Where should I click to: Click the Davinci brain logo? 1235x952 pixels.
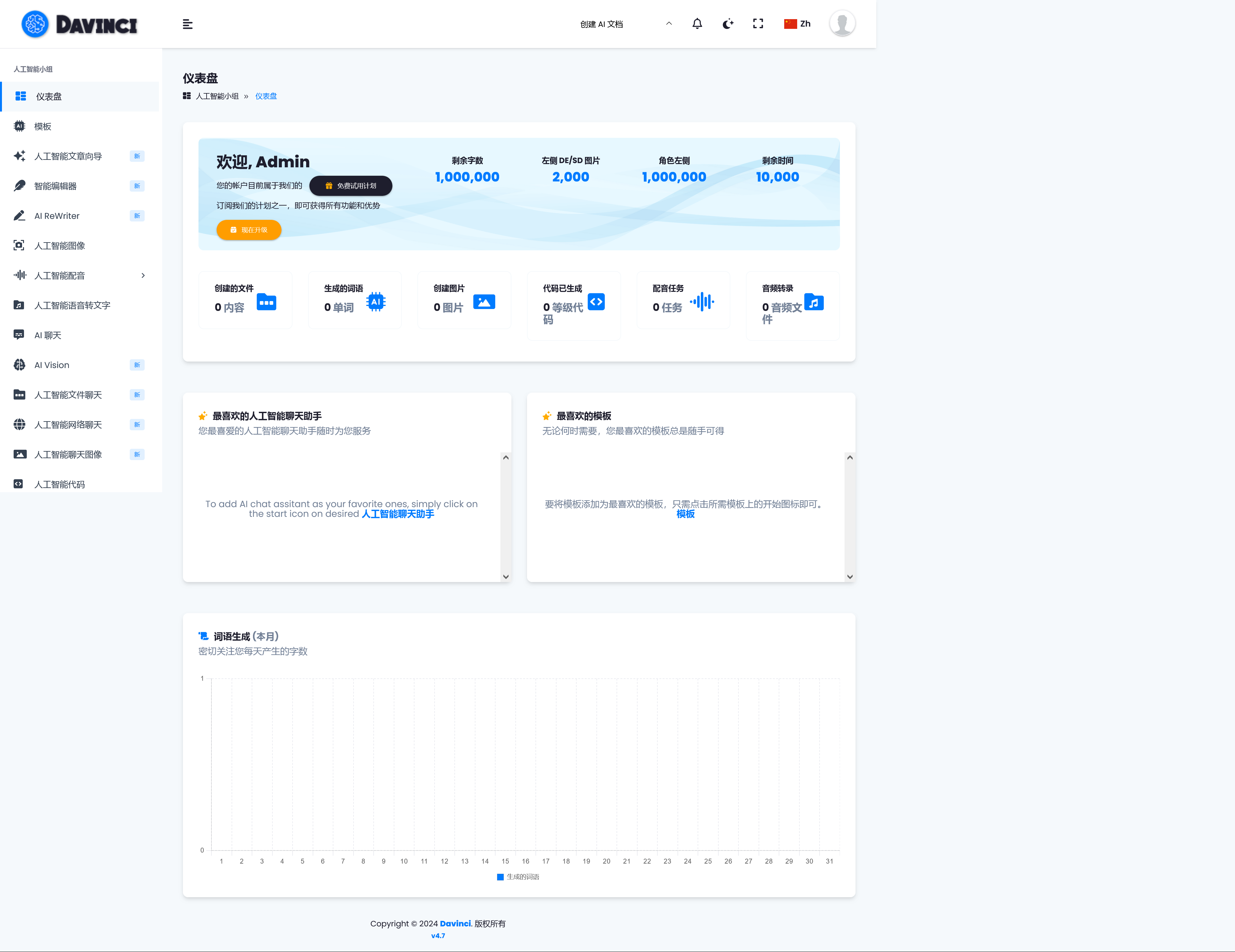click(x=35, y=24)
